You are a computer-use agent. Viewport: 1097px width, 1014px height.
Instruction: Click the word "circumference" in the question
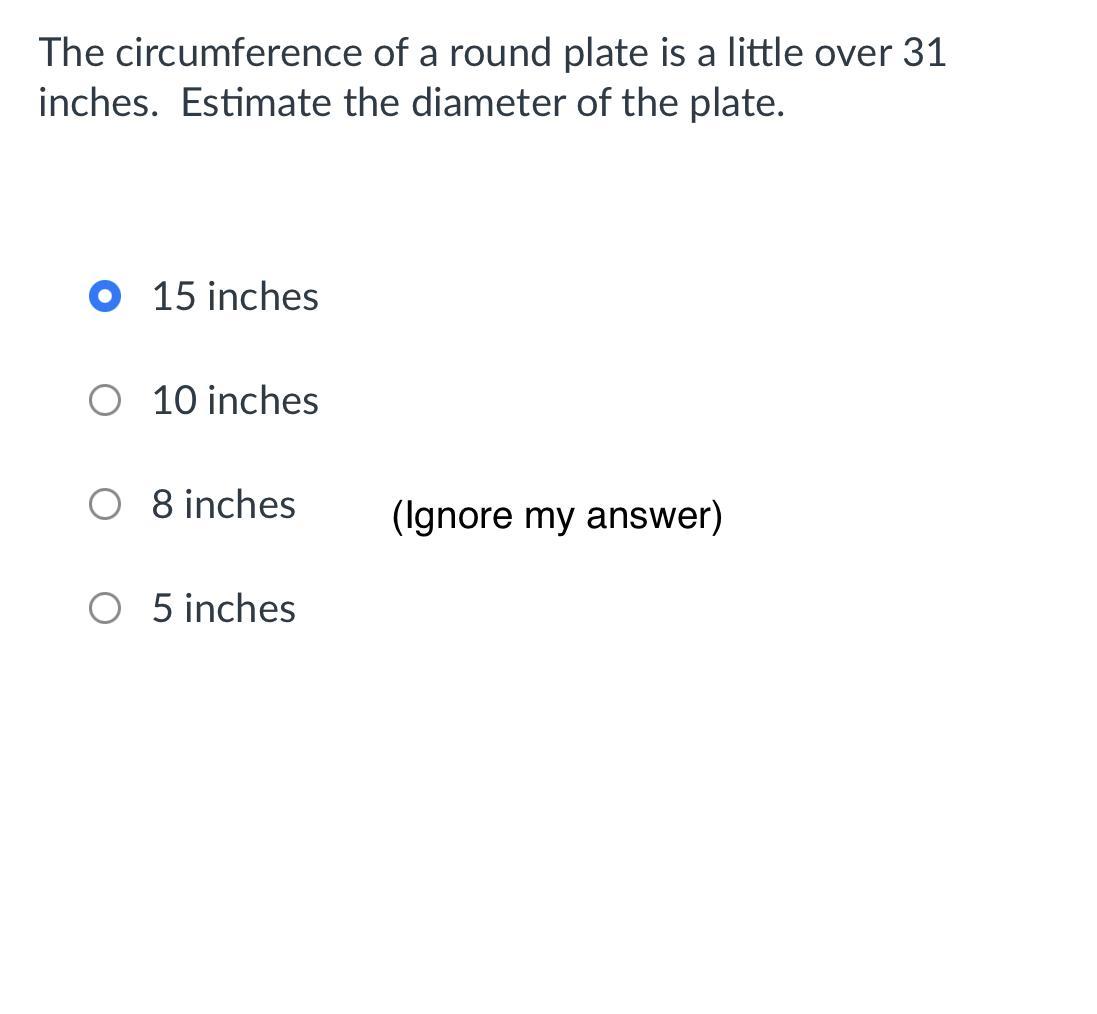[239, 53]
